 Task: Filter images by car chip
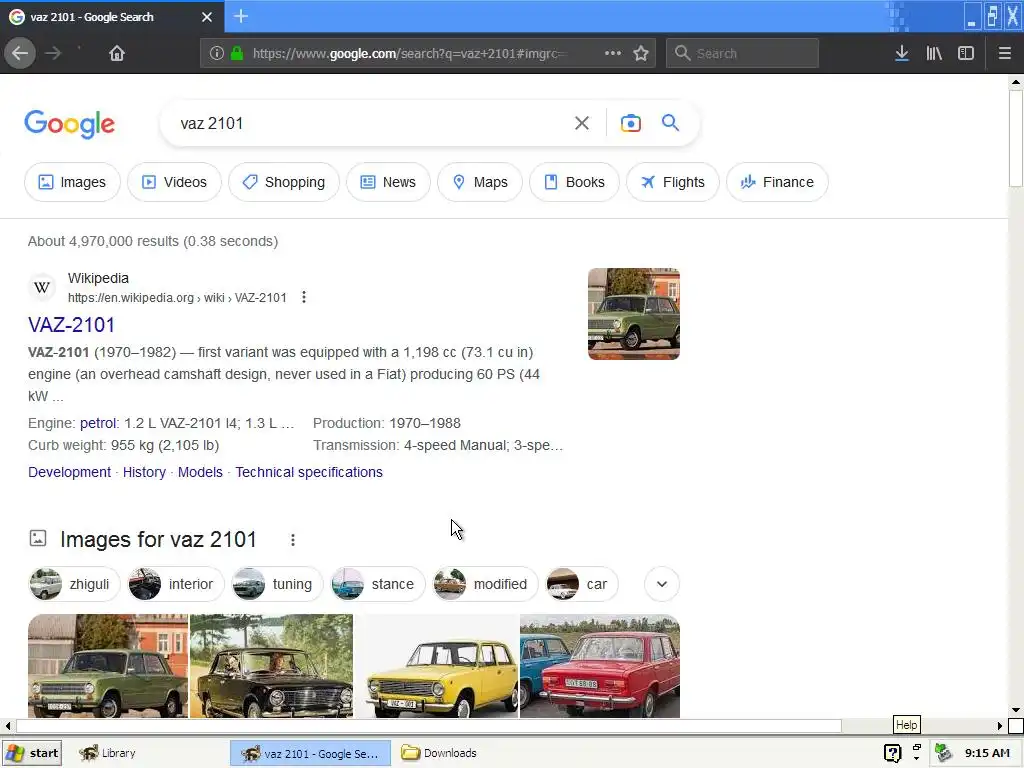click(x=581, y=584)
